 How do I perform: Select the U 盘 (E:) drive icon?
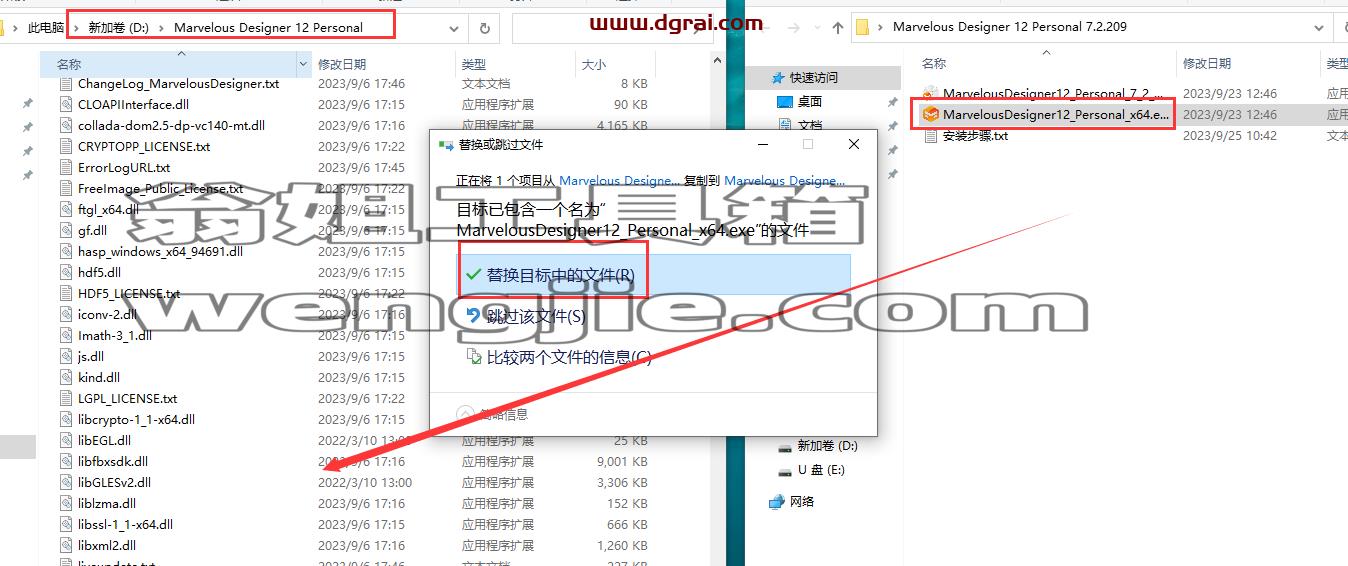(x=785, y=470)
